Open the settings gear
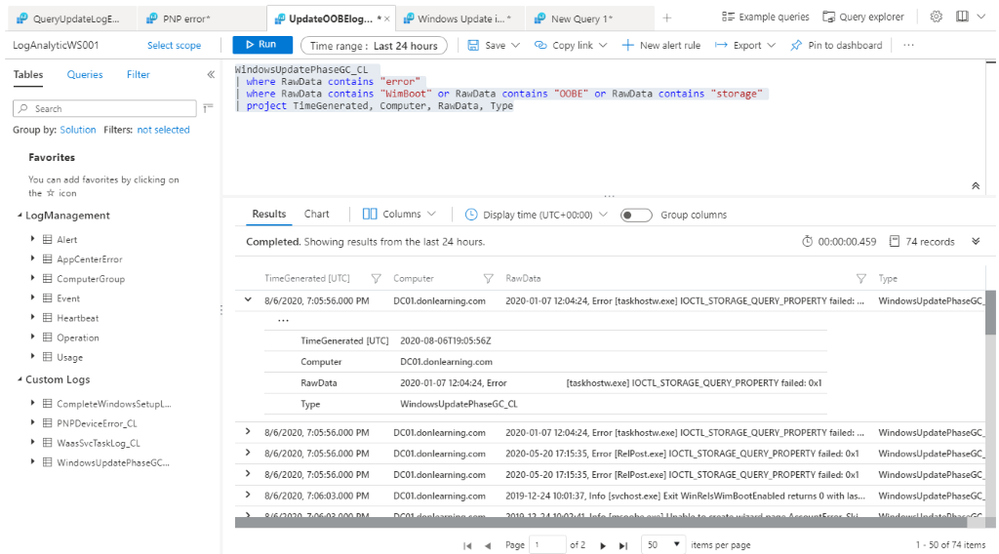This screenshot has height=554, width=999. (x=936, y=17)
